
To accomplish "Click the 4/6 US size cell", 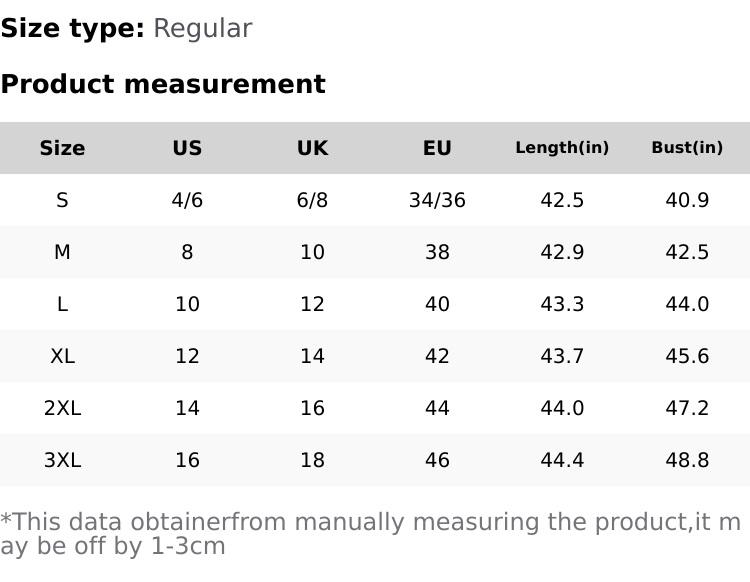I will 187,200.
